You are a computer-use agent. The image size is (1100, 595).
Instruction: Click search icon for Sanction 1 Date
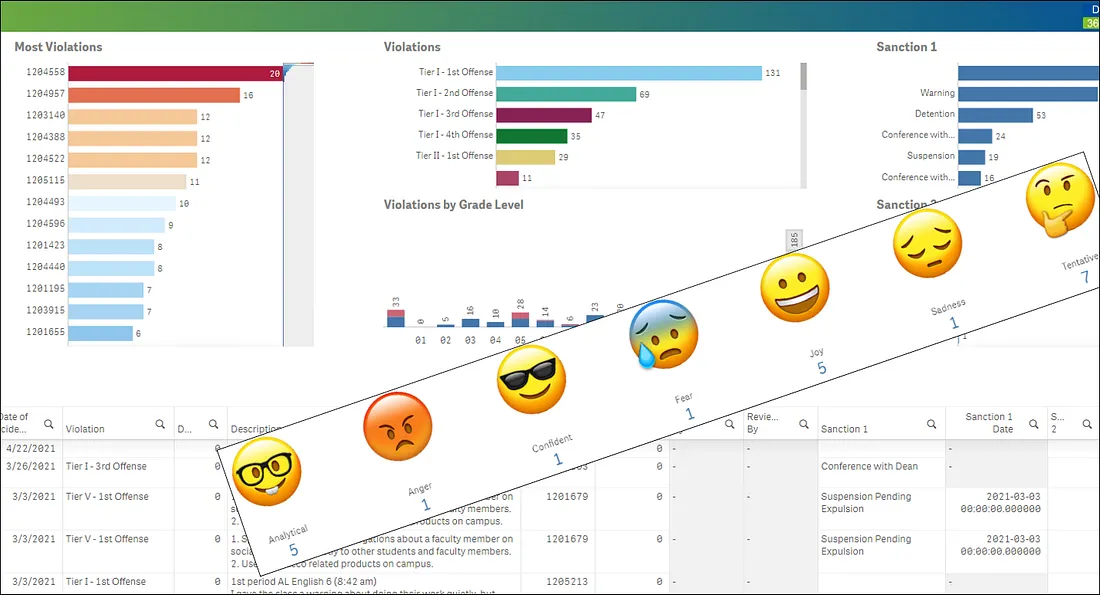point(1033,427)
